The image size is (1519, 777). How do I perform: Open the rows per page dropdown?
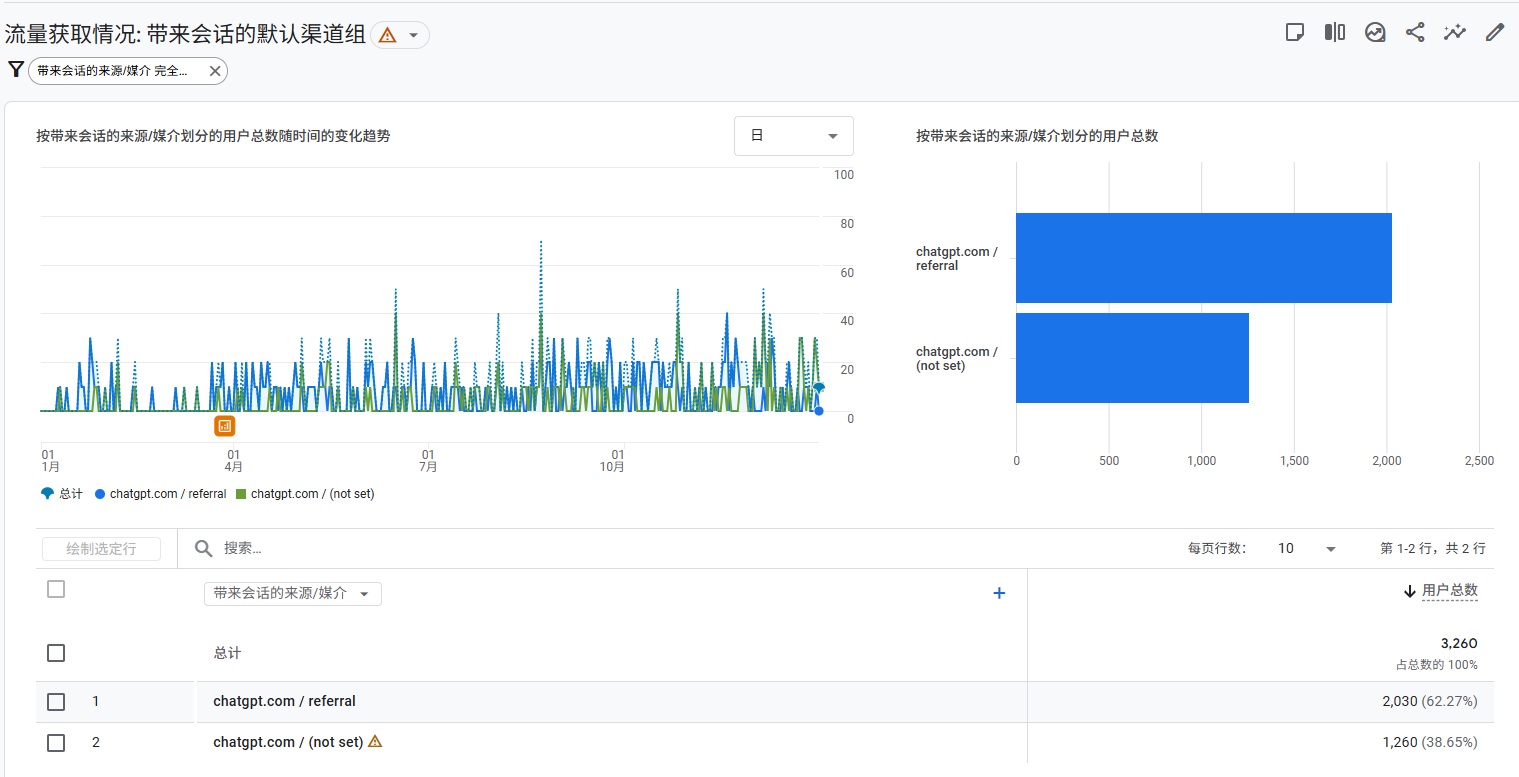tap(1306, 548)
